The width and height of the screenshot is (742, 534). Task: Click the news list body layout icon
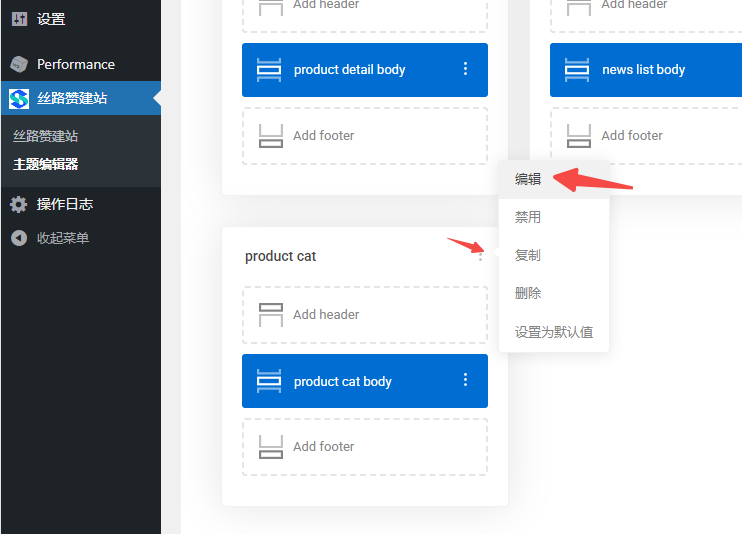coord(578,70)
